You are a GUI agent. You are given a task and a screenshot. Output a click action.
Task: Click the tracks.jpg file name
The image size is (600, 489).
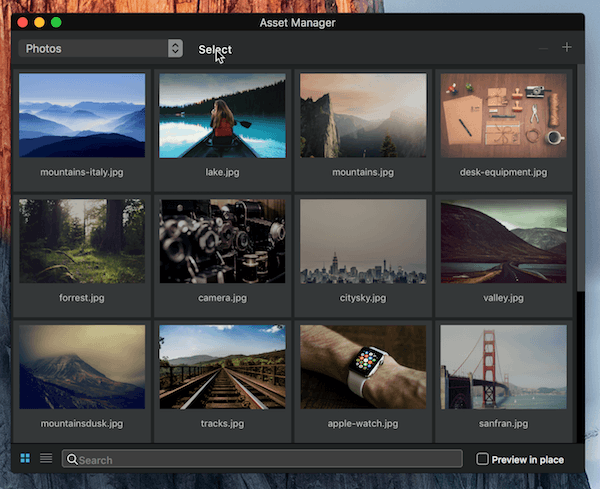pos(222,424)
